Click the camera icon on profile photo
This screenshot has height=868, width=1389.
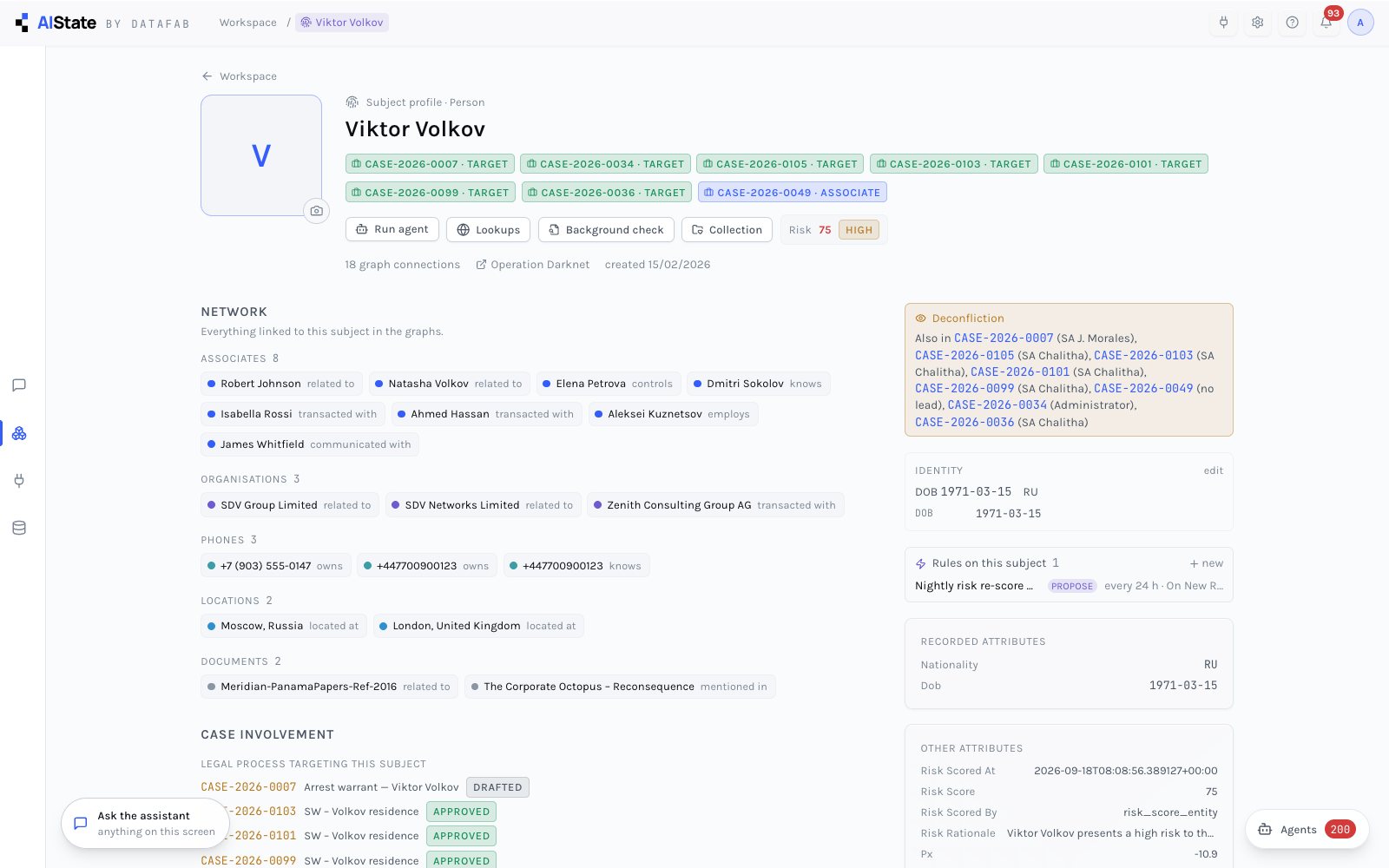[316, 211]
